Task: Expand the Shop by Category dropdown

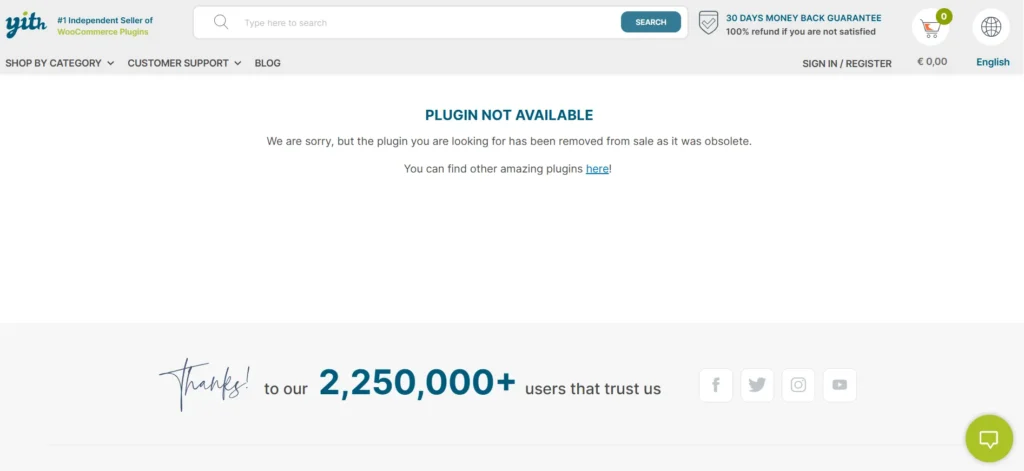Action: click(x=60, y=63)
